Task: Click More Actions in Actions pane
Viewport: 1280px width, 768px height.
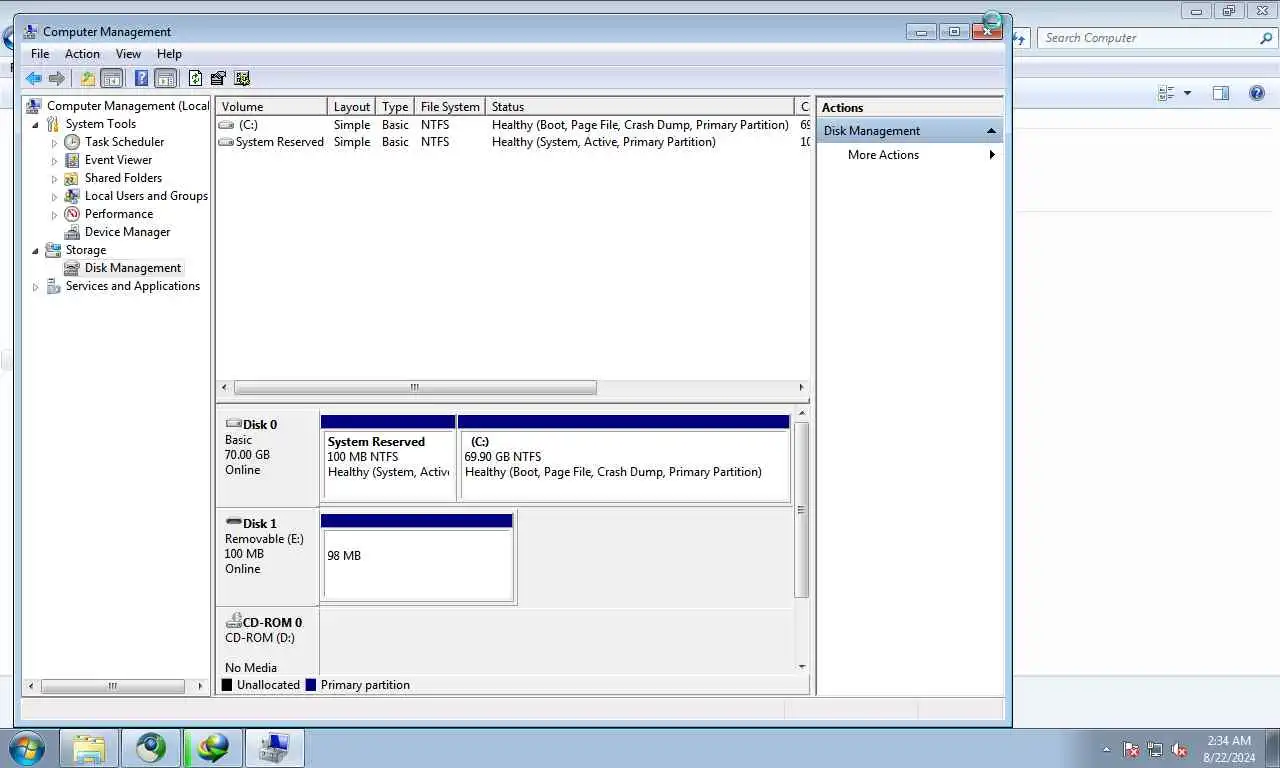Action: tap(883, 155)
